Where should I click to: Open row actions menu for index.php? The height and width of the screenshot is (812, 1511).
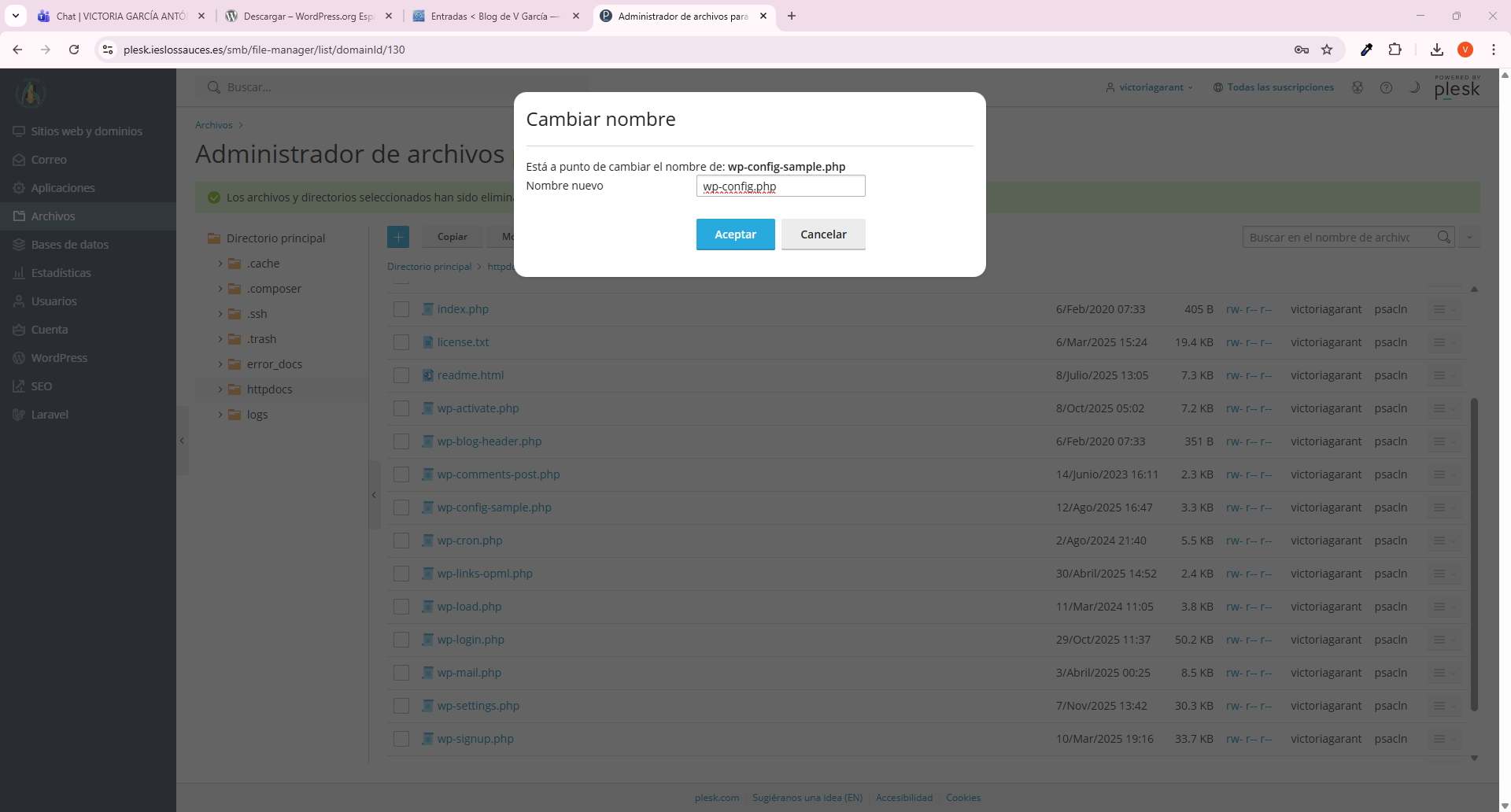pos(1439,309)
